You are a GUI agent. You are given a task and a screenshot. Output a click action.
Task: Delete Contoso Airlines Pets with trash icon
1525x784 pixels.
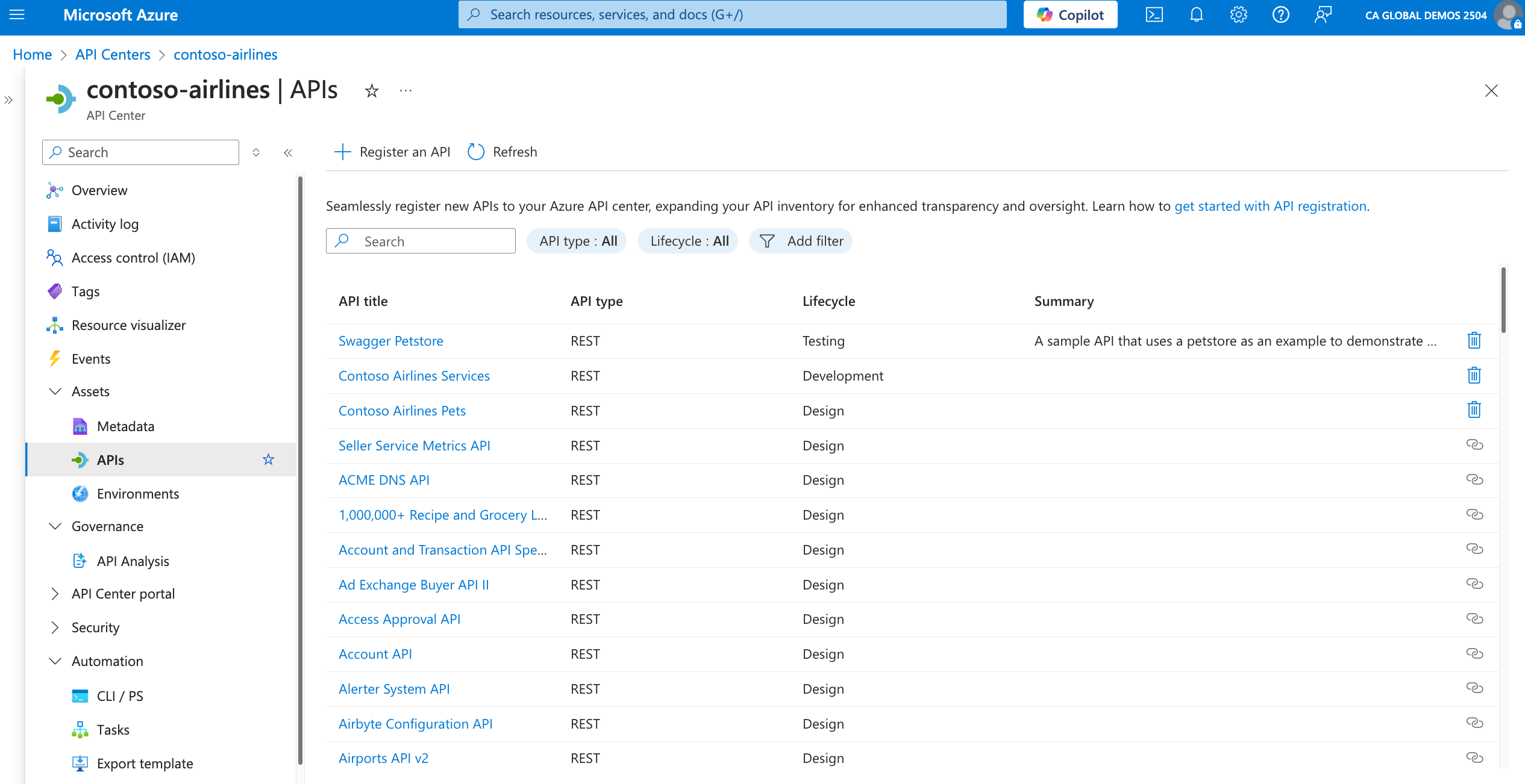(1474, 410)
